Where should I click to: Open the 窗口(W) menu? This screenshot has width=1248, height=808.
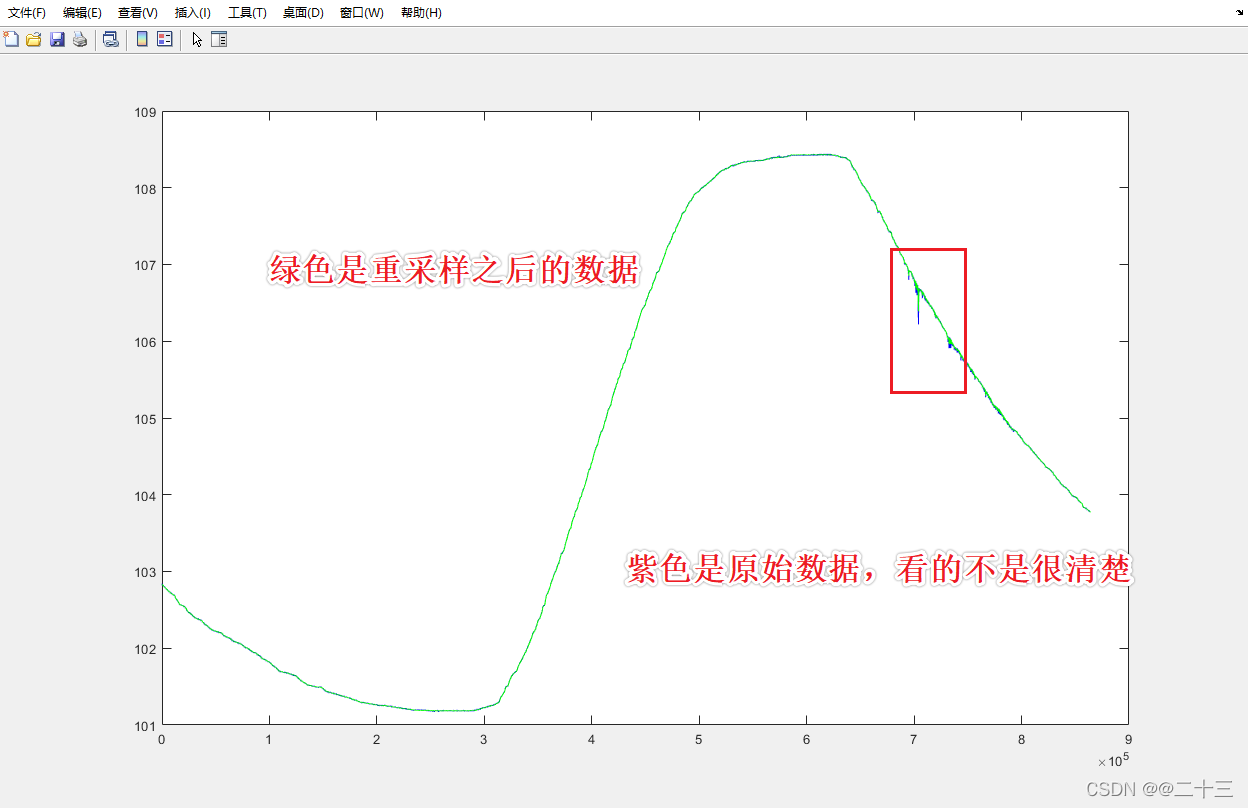point(360,13)
